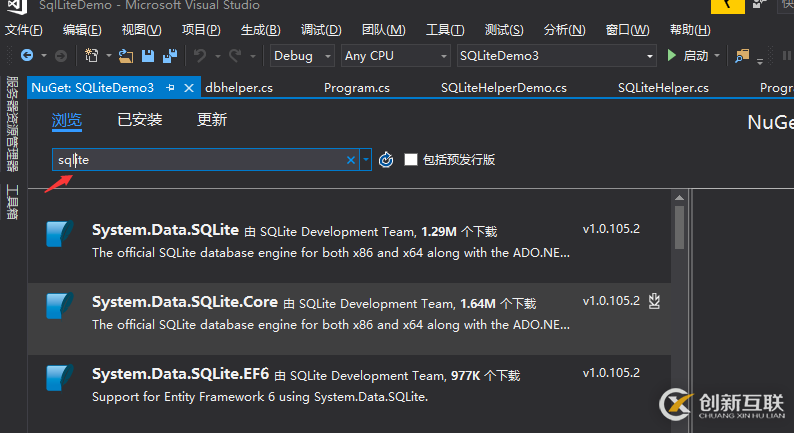Click the package list scrollbar thumb

[x=680, y=227]
